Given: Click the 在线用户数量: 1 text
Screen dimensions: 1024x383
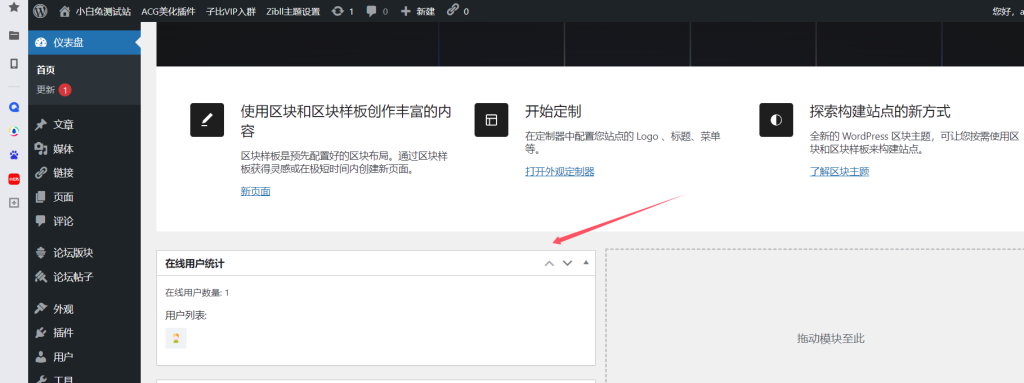Looking at the screenshot, I should pyautogui.click(x=197, y=293).
